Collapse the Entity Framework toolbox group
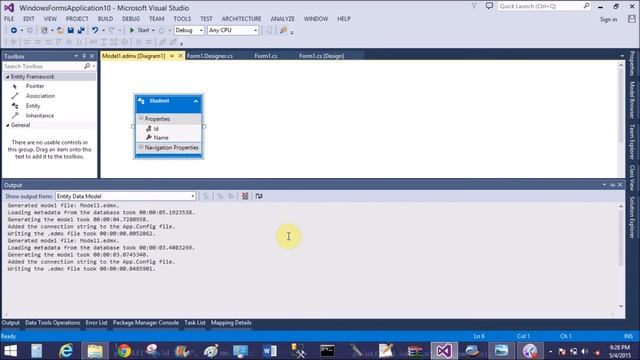640x360 pixels. coord(7,77)
